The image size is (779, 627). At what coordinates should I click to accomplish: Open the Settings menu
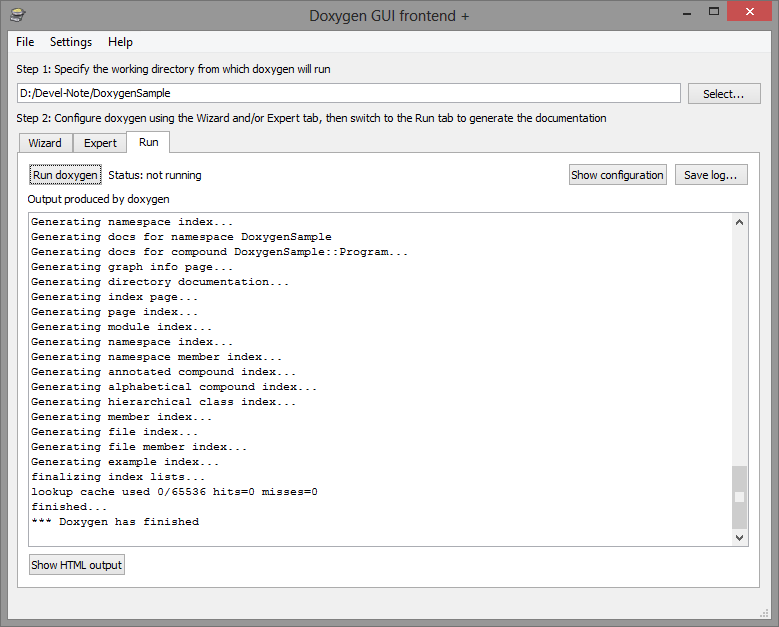[71, 42]
